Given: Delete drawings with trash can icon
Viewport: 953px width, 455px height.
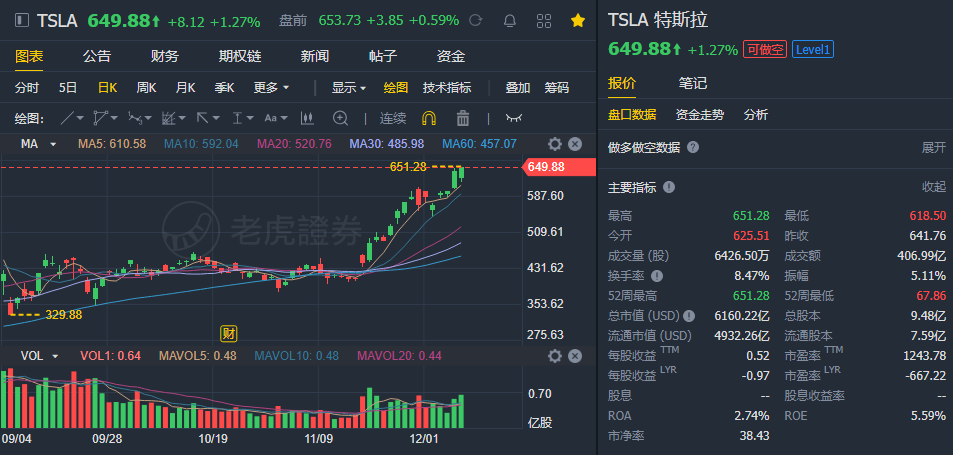Looking at the screenshot, I should pos(462,118).
